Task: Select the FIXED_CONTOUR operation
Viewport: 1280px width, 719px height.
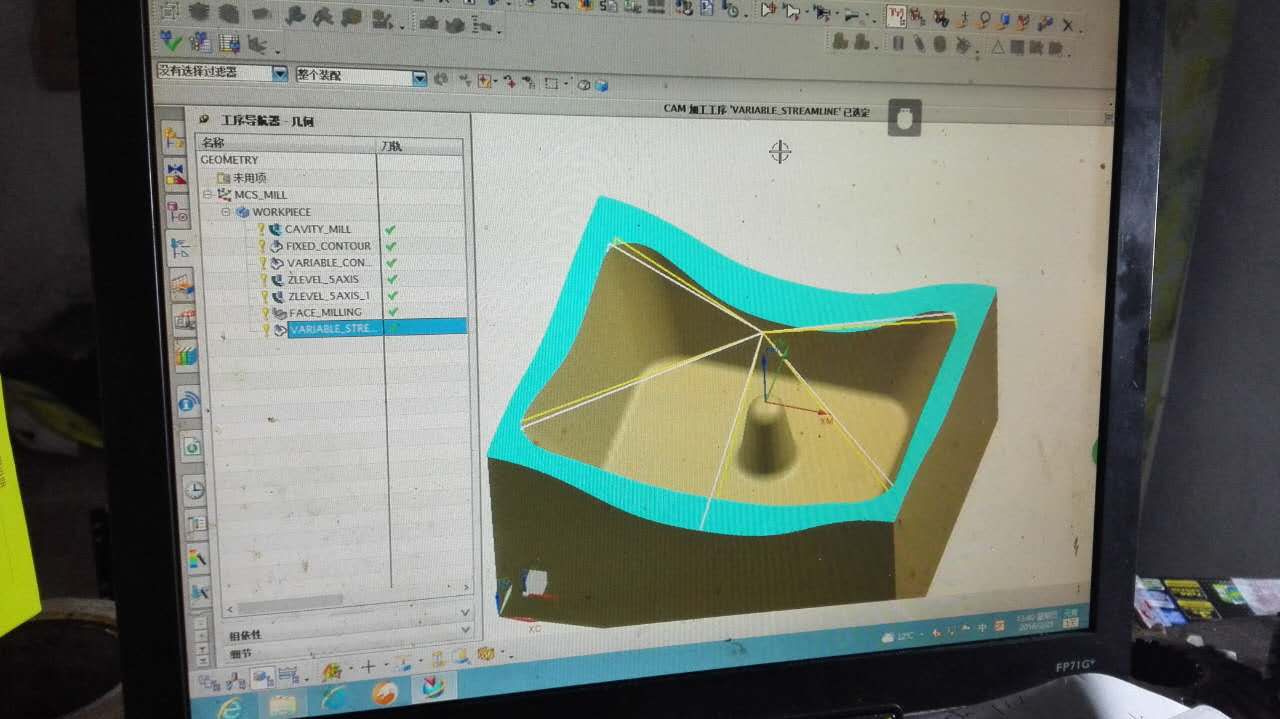Action: pyautogui.click(x=328, y=246)
